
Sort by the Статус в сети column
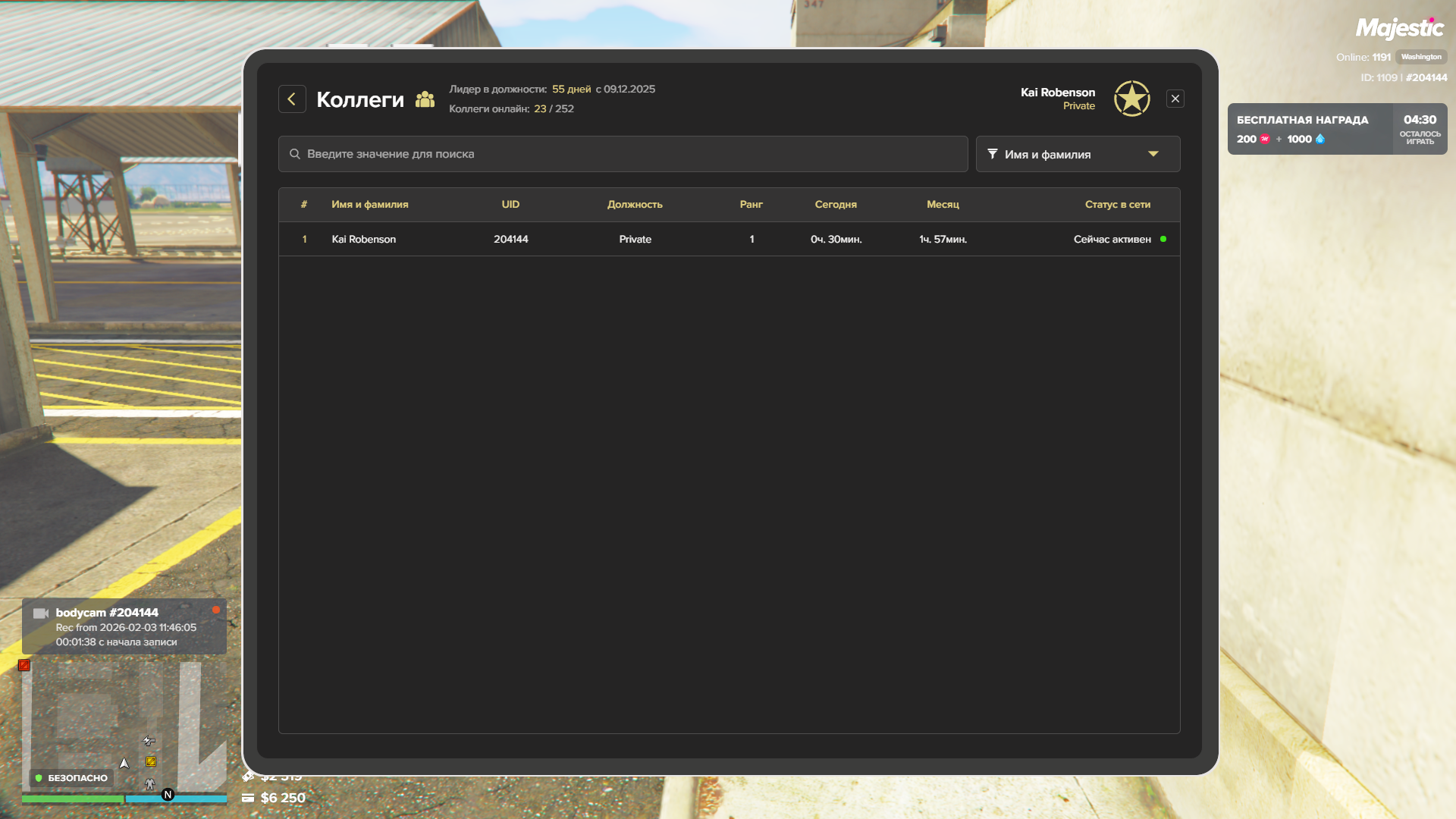click(x=1117, y=205)
